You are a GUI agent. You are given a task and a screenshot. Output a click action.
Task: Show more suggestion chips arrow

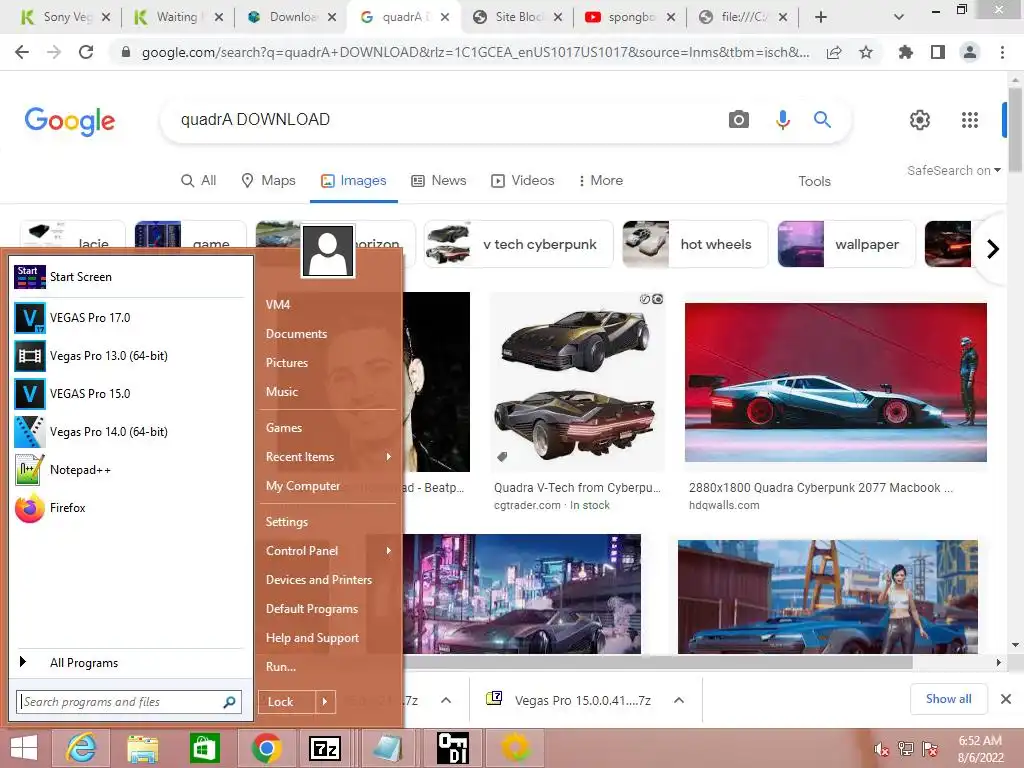(993, 249)
